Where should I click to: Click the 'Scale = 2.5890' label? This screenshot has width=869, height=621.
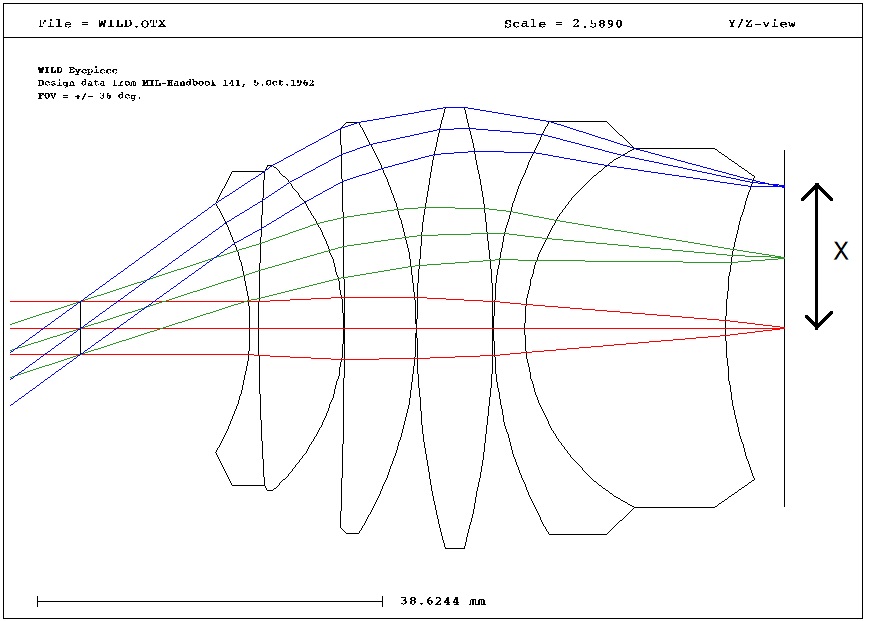coord(562,23)
